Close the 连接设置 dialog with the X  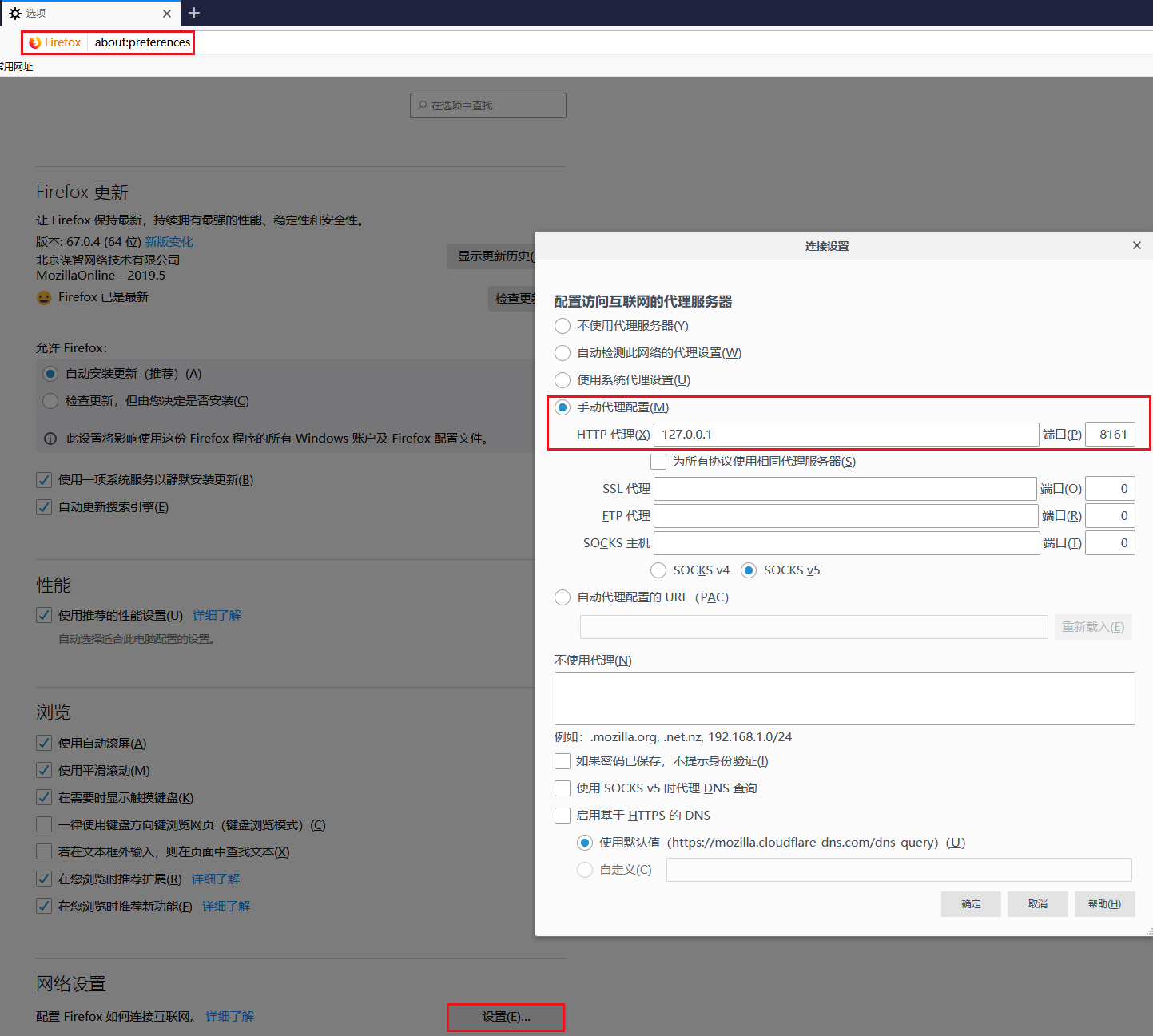pos(1137,245)
